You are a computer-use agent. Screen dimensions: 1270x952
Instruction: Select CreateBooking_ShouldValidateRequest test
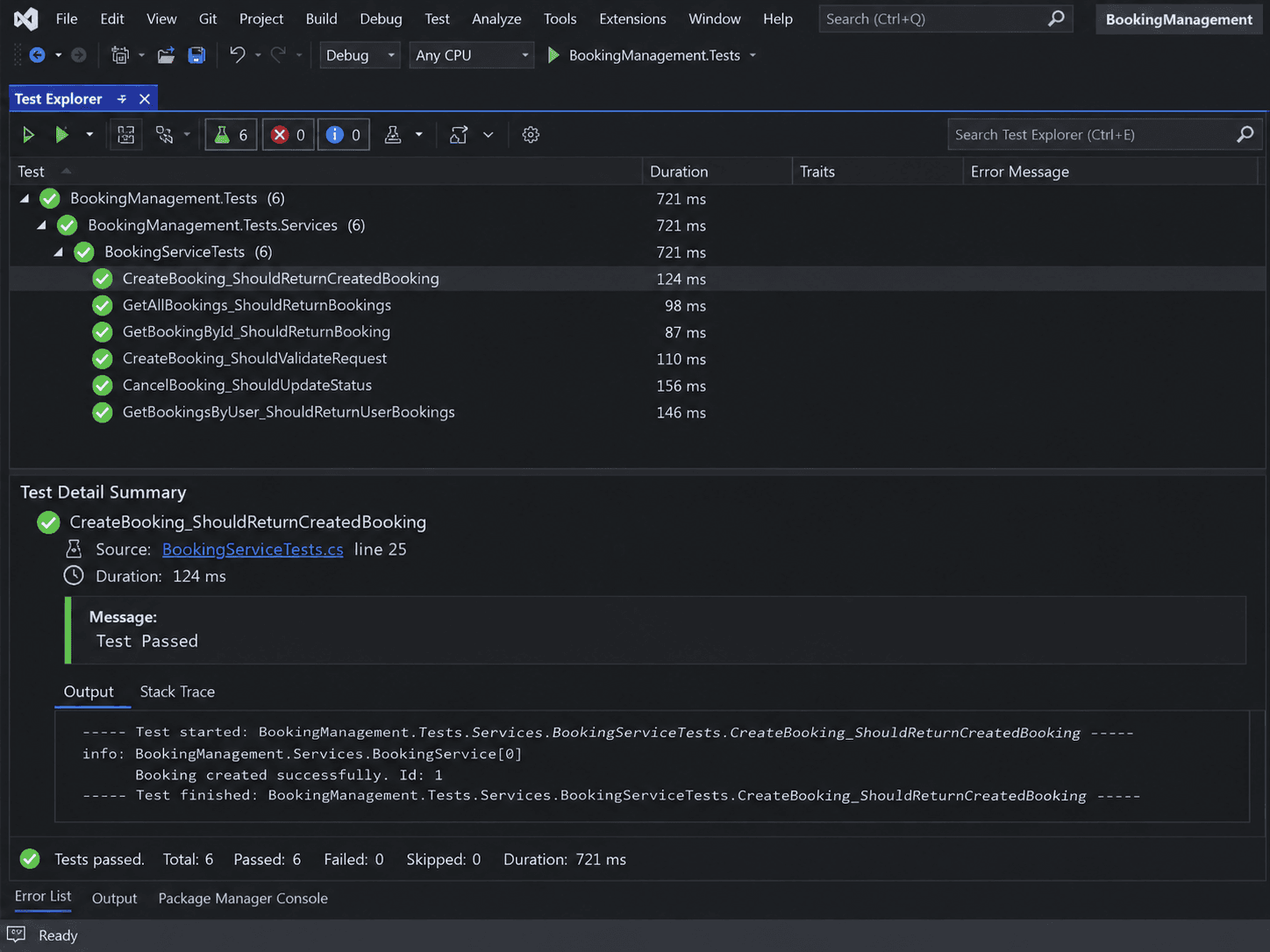pyautogui.click(x=254, y=359)
